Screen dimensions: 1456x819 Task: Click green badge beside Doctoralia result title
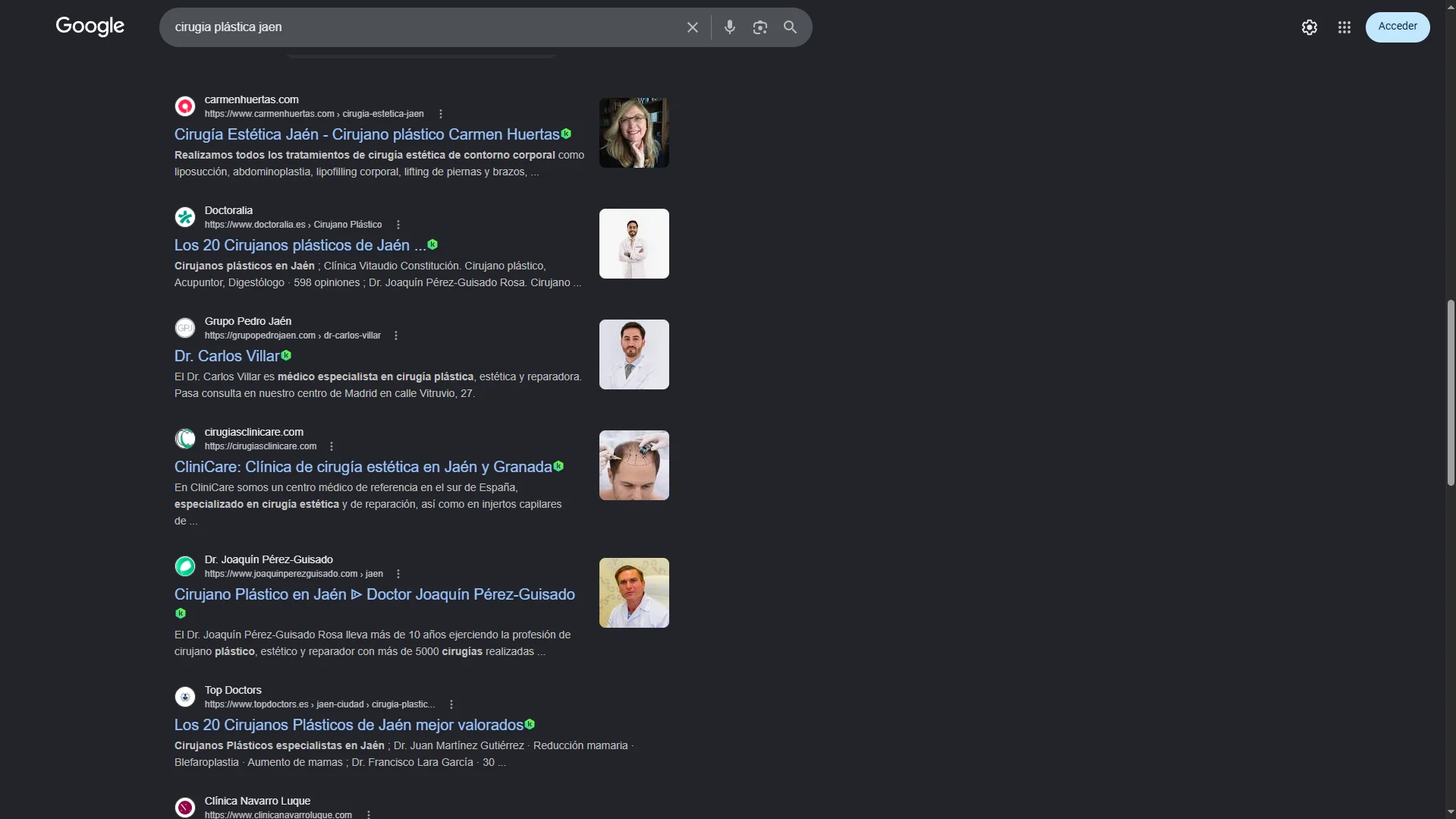pyautogui.click(x=432, y=244)
